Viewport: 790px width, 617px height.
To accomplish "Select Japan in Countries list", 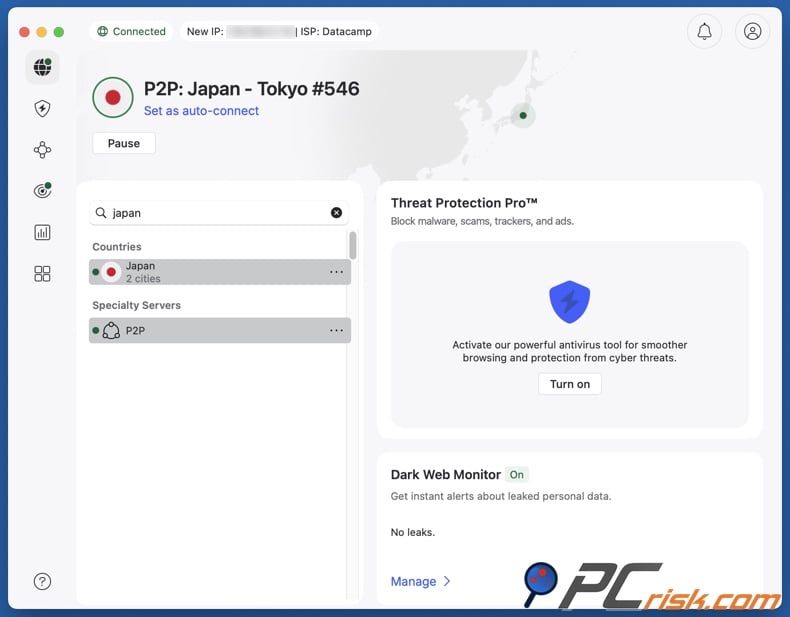I will (220, 272).
